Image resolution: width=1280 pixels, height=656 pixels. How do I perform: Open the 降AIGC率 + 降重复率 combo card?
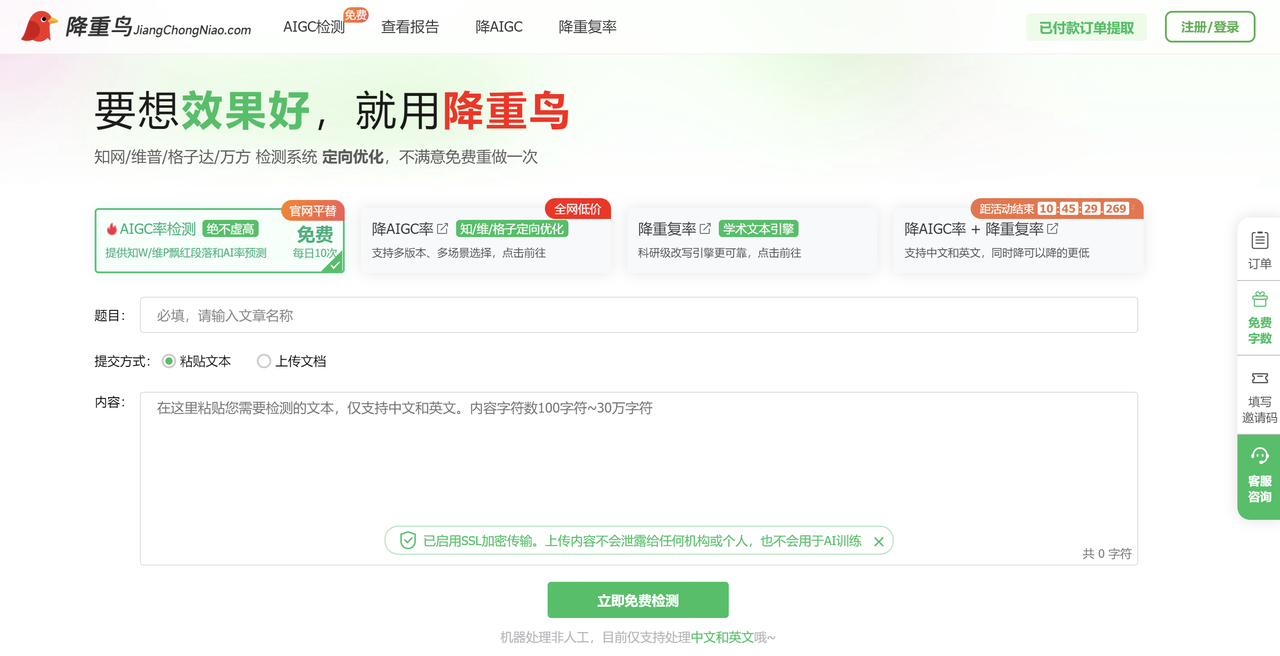coord(1018,240)
